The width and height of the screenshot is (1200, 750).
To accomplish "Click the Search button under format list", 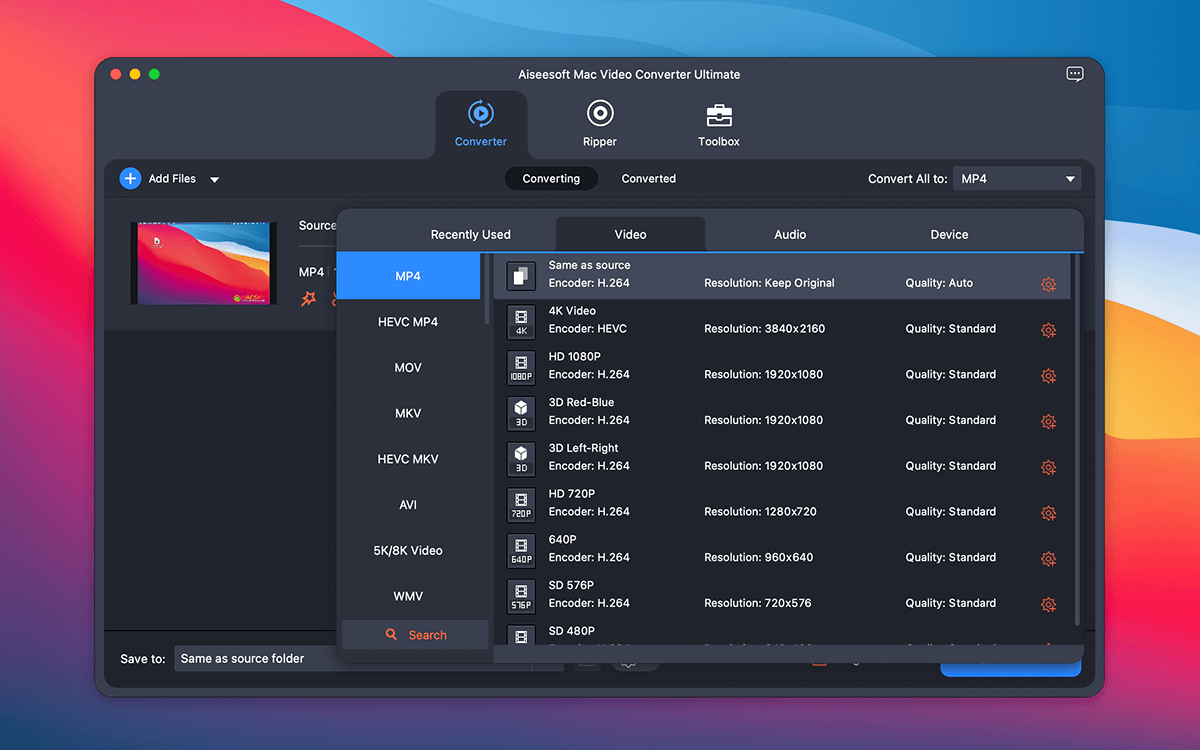I will tap(415, 635).
